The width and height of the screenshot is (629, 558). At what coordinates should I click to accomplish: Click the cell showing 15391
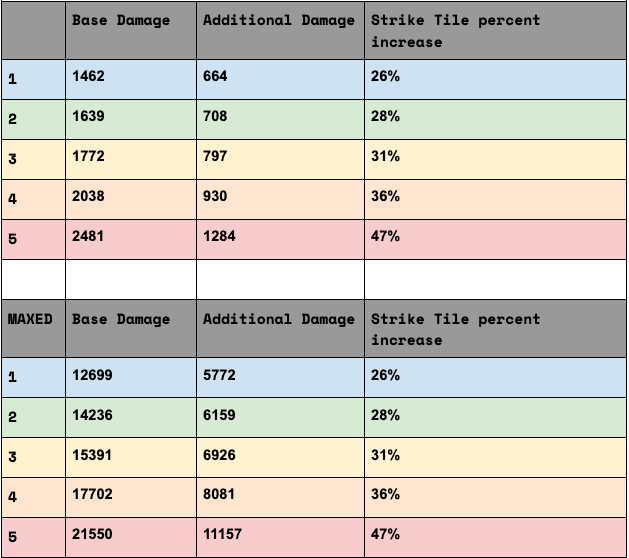pyautogui.click(x=131, y=457)
